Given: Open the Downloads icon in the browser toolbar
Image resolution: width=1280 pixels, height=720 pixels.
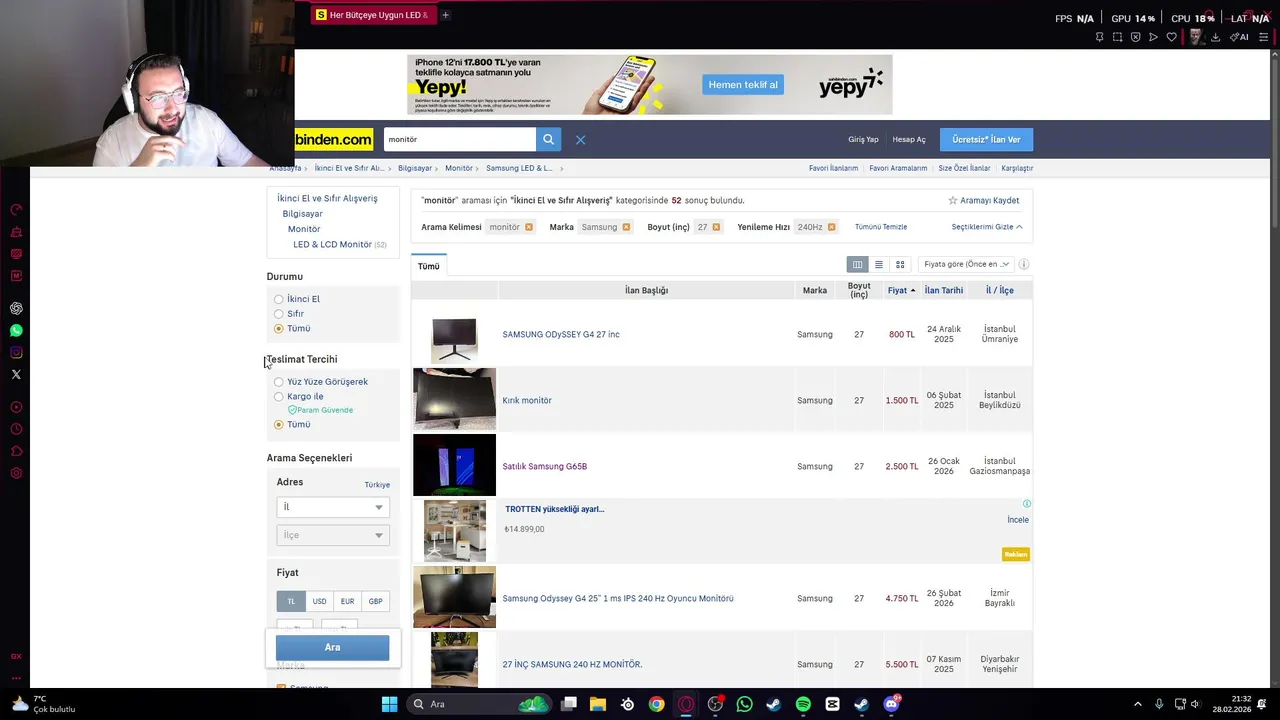Looking at the screenshot, I should point(1215,37).
